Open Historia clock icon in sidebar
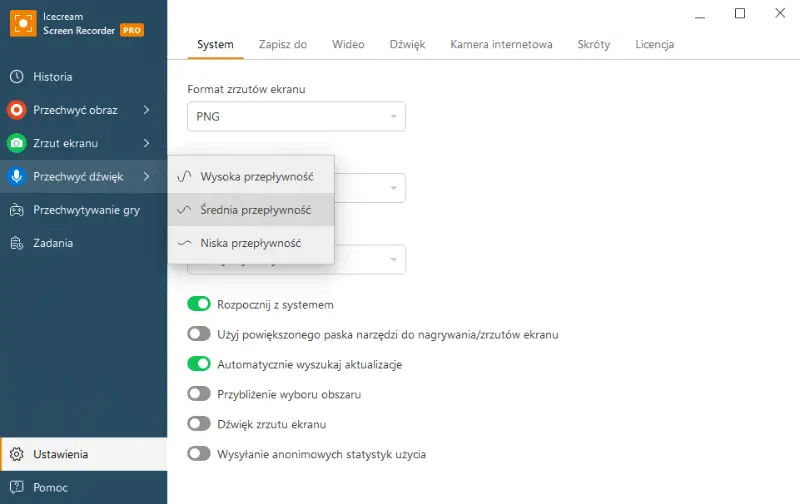This screenshot has height=504, width=800. 17,77
